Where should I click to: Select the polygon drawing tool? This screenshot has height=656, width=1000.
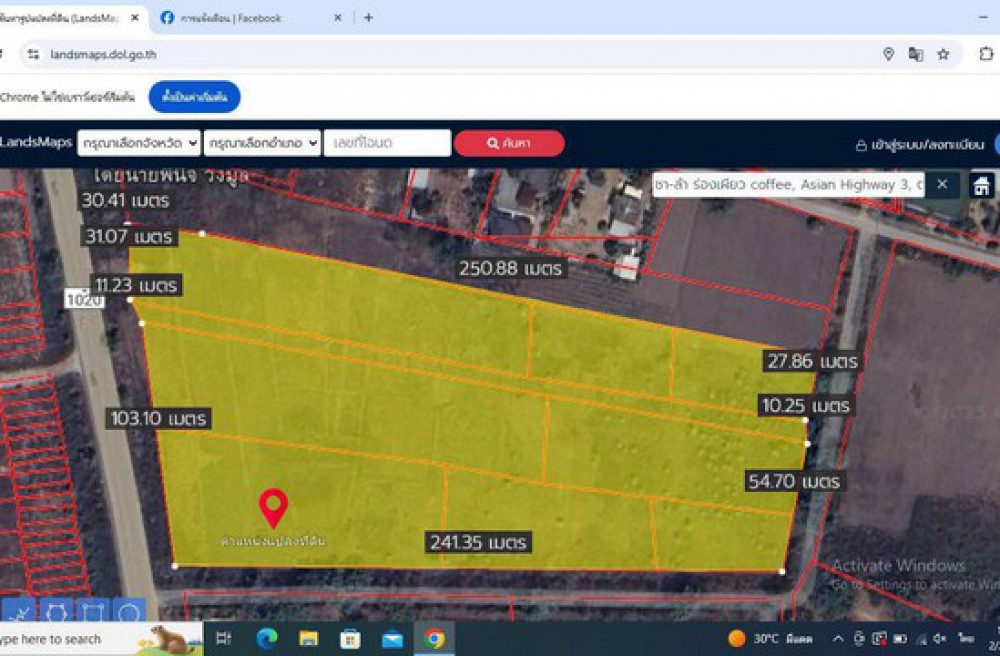[56, 613]
